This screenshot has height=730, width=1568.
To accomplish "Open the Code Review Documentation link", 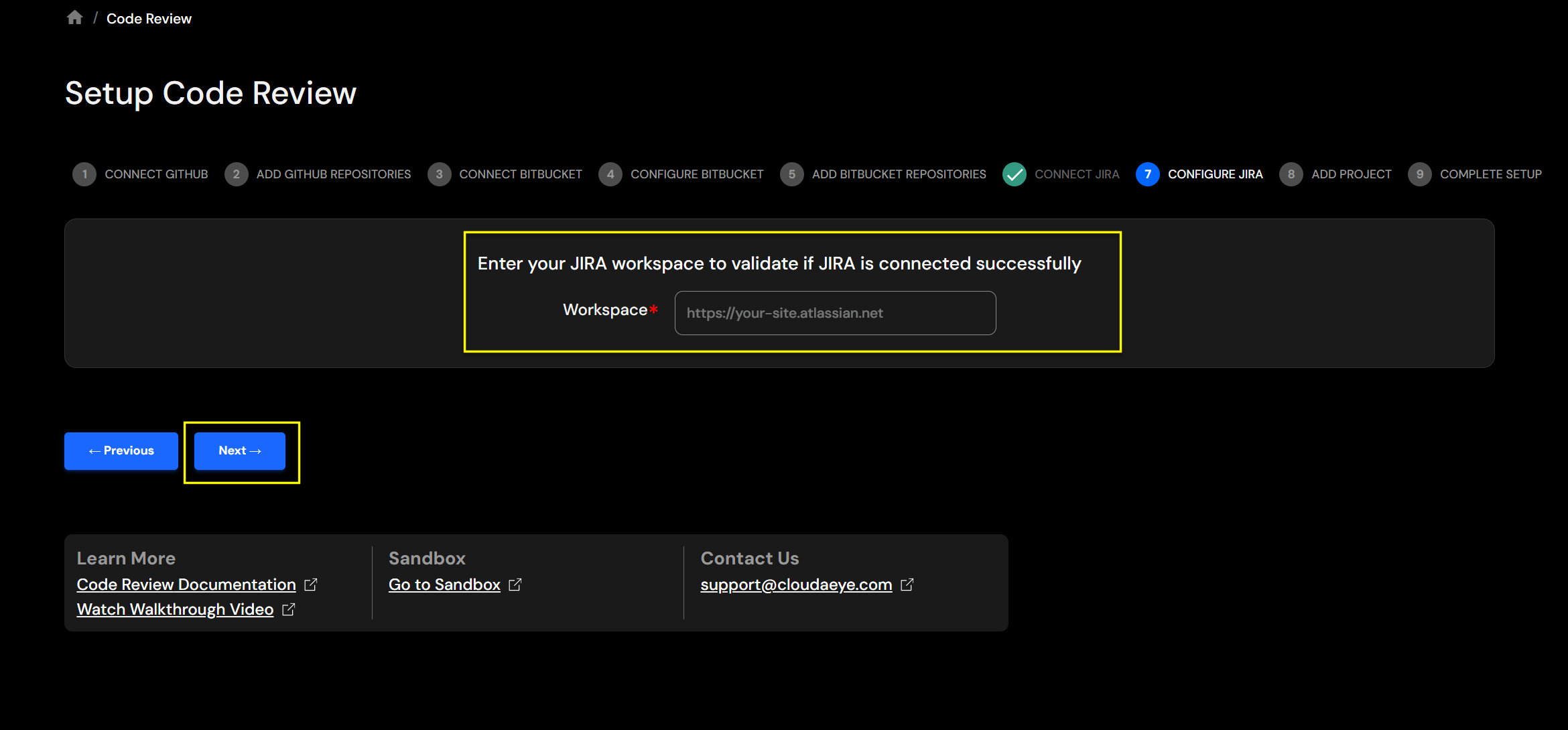I will [186, 585].
